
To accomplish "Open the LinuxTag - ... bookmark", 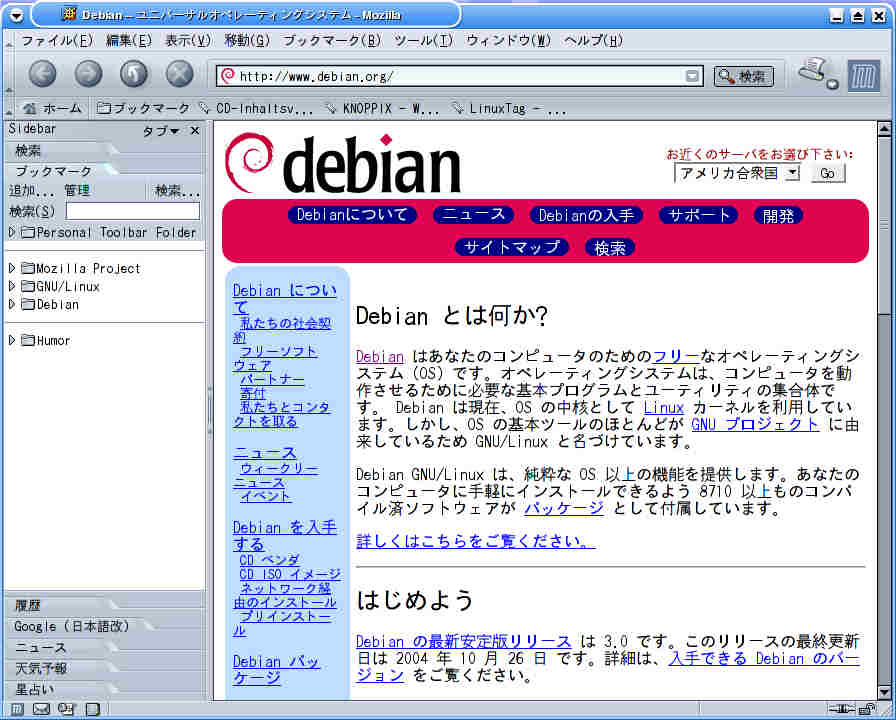I will (x=508, y=108).
